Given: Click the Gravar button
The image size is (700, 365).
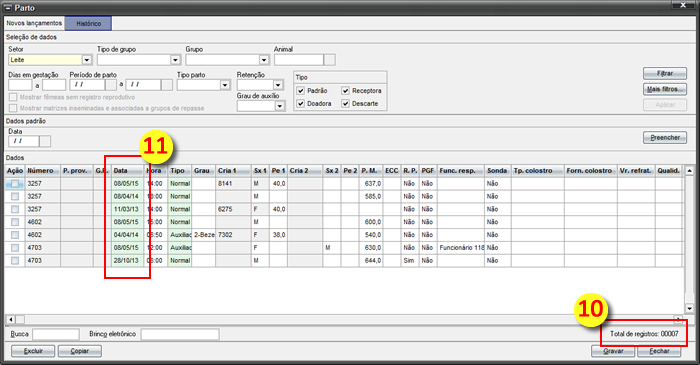Looking at the screenshot, I should pyautogui.click(x=613, y=351).
